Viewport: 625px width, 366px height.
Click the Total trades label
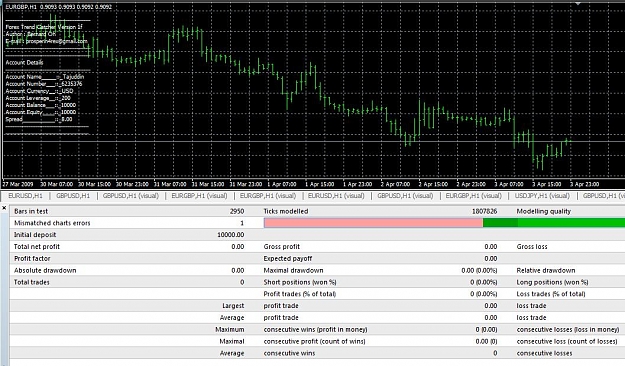point(32,282)
